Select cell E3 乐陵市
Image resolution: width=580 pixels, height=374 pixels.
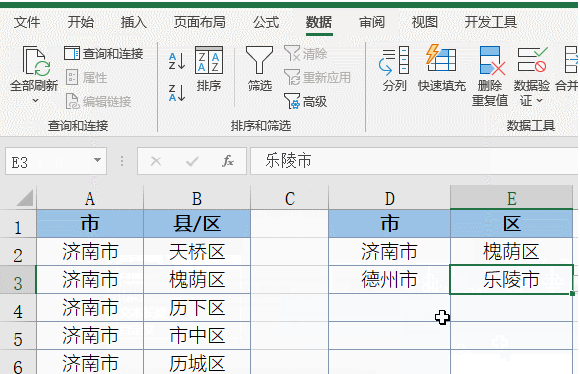tap(512, 280)
